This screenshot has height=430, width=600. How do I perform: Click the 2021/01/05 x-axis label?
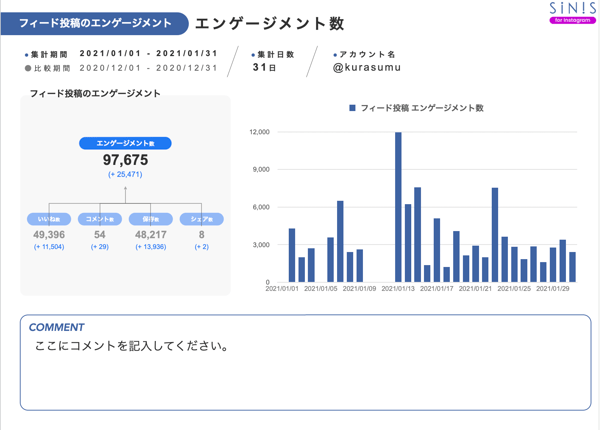point(321,288)
